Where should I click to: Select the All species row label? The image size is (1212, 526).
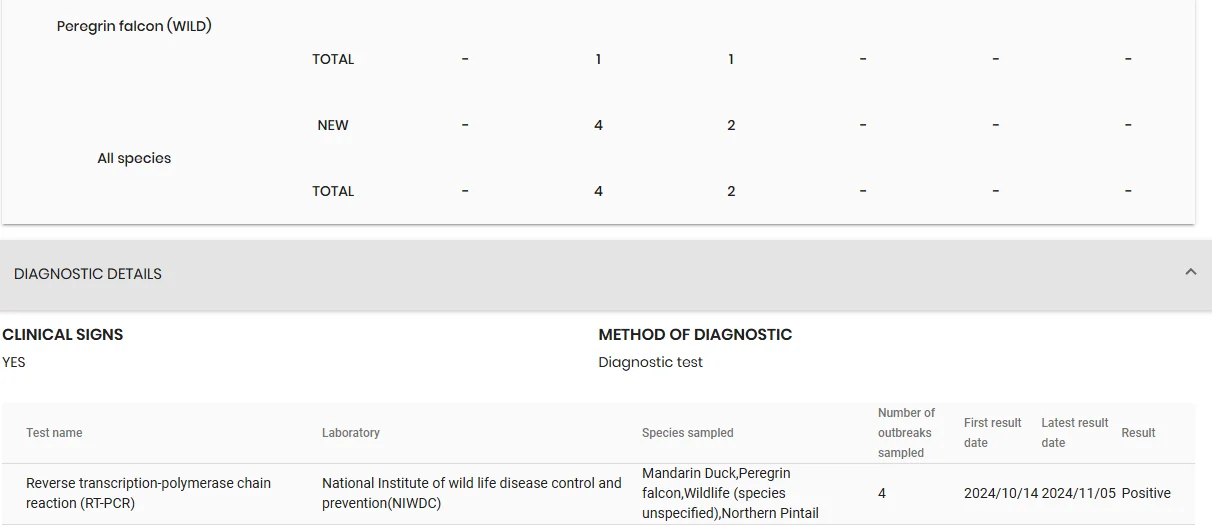(x=134, y=158)
